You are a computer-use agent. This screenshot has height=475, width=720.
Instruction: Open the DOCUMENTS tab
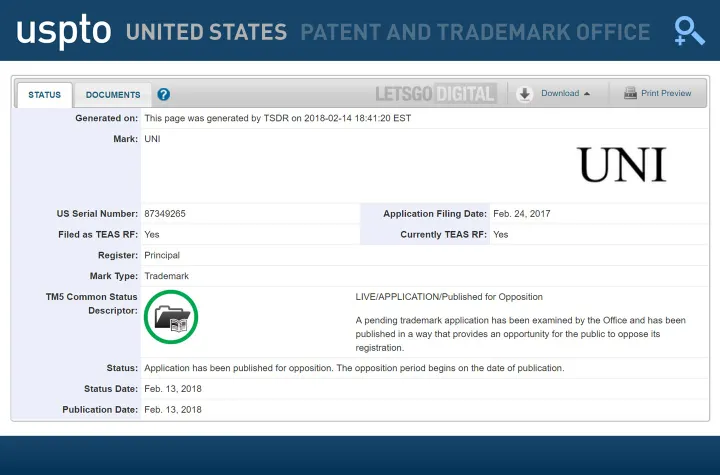click(x=113, y=95)
